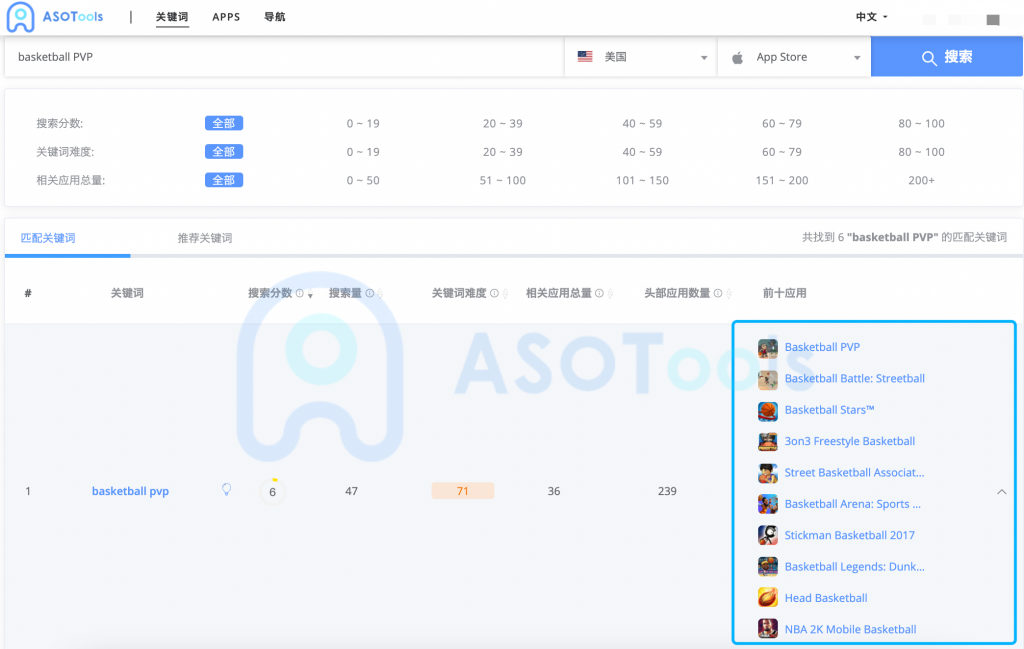Open the Street Basketball Association app icon
The width and height of the screenshot is (1024, 649).
[x=767, y=473]
